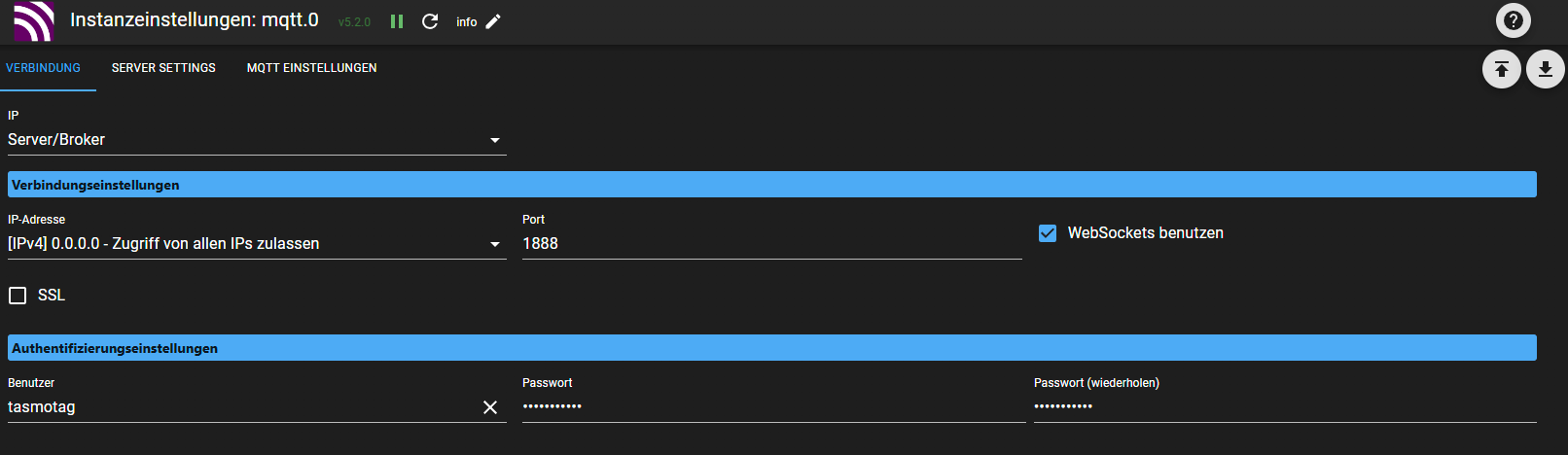Focus the Passwort input field
The height and width of the screenshot is (455, 1568).
click(773, 407)
